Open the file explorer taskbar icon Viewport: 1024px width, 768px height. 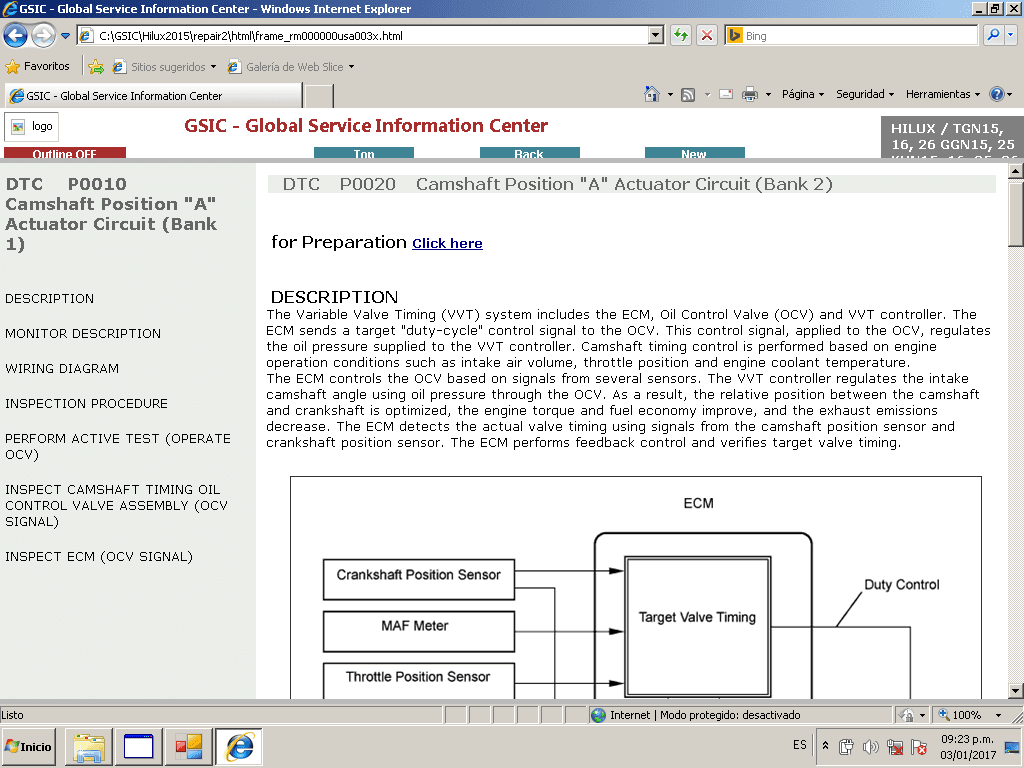tap(89, 746)
